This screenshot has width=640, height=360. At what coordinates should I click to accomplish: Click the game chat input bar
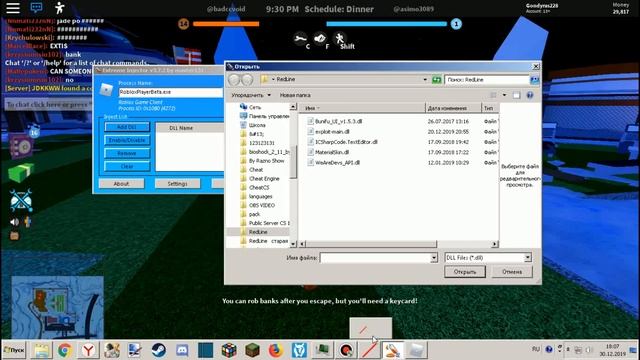(48, 104)
